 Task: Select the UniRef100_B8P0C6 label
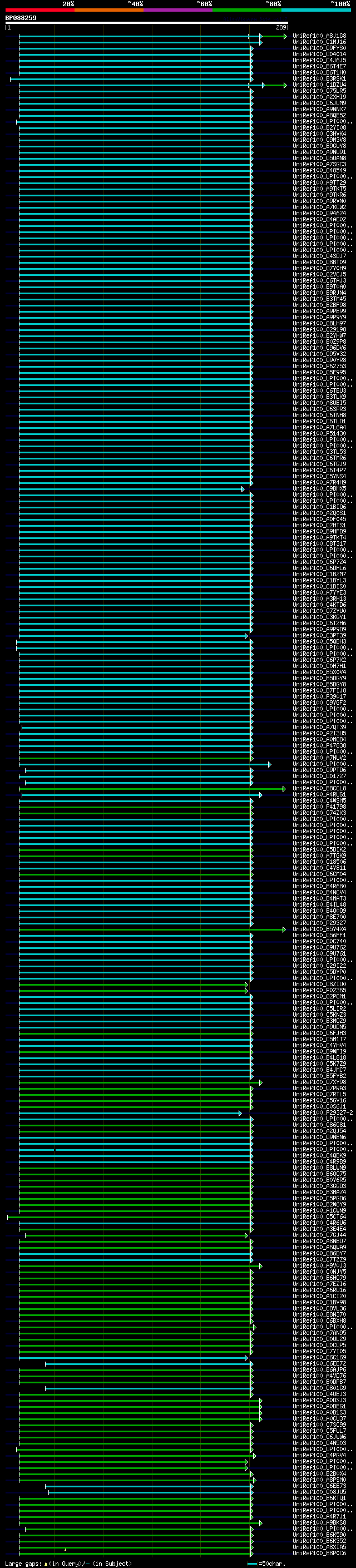click(x=319, y=1554)
